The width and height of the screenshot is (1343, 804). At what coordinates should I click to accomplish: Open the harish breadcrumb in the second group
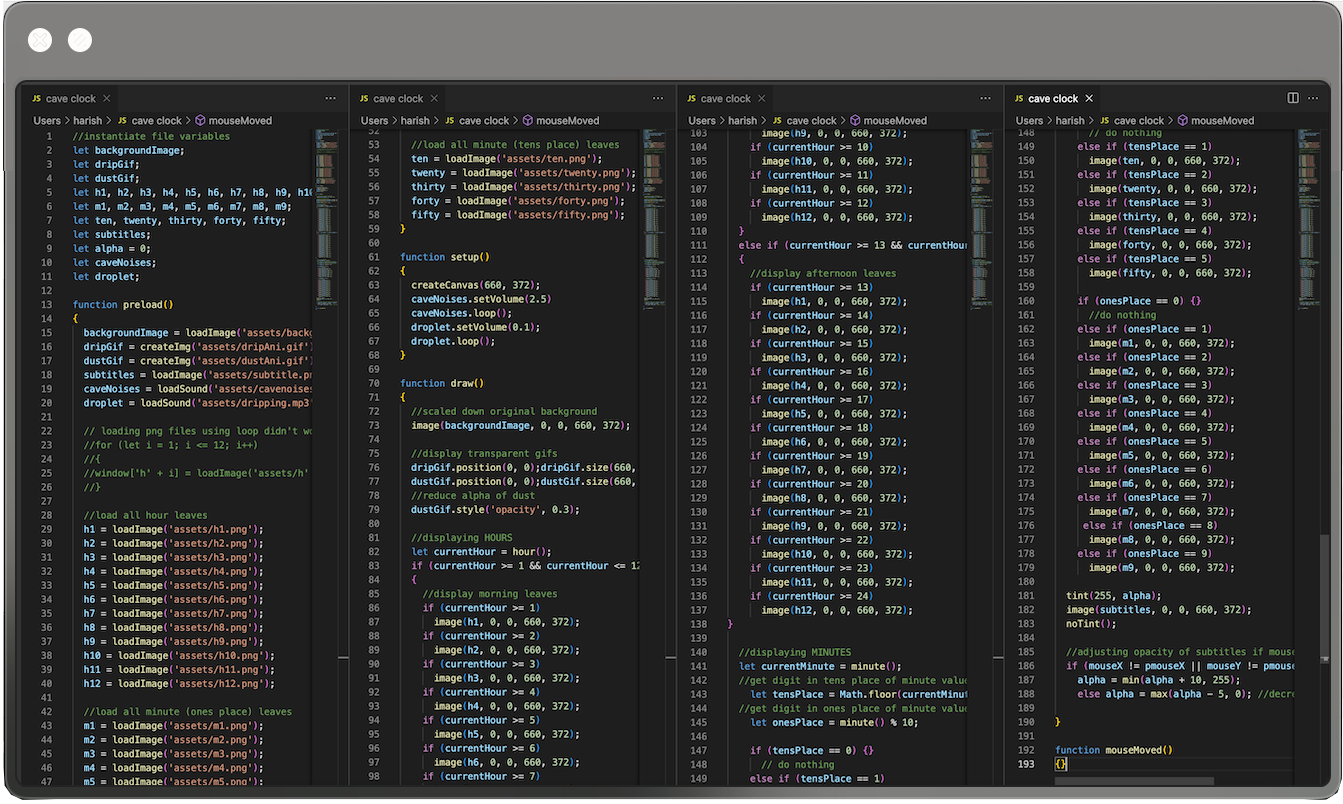click(415, 120)
